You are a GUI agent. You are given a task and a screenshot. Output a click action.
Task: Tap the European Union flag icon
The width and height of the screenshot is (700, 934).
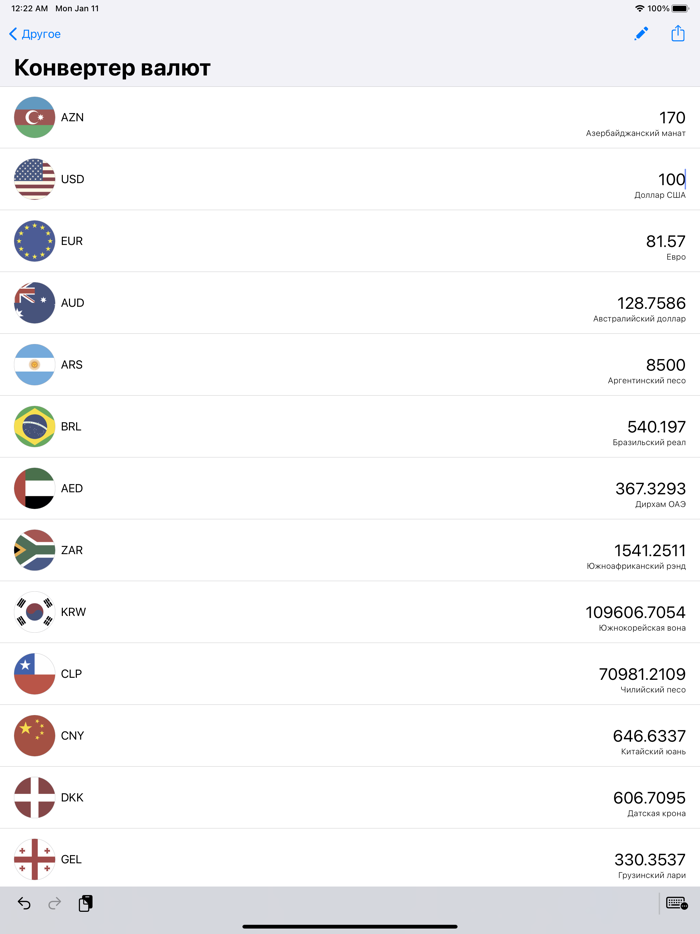click(34, 242)
